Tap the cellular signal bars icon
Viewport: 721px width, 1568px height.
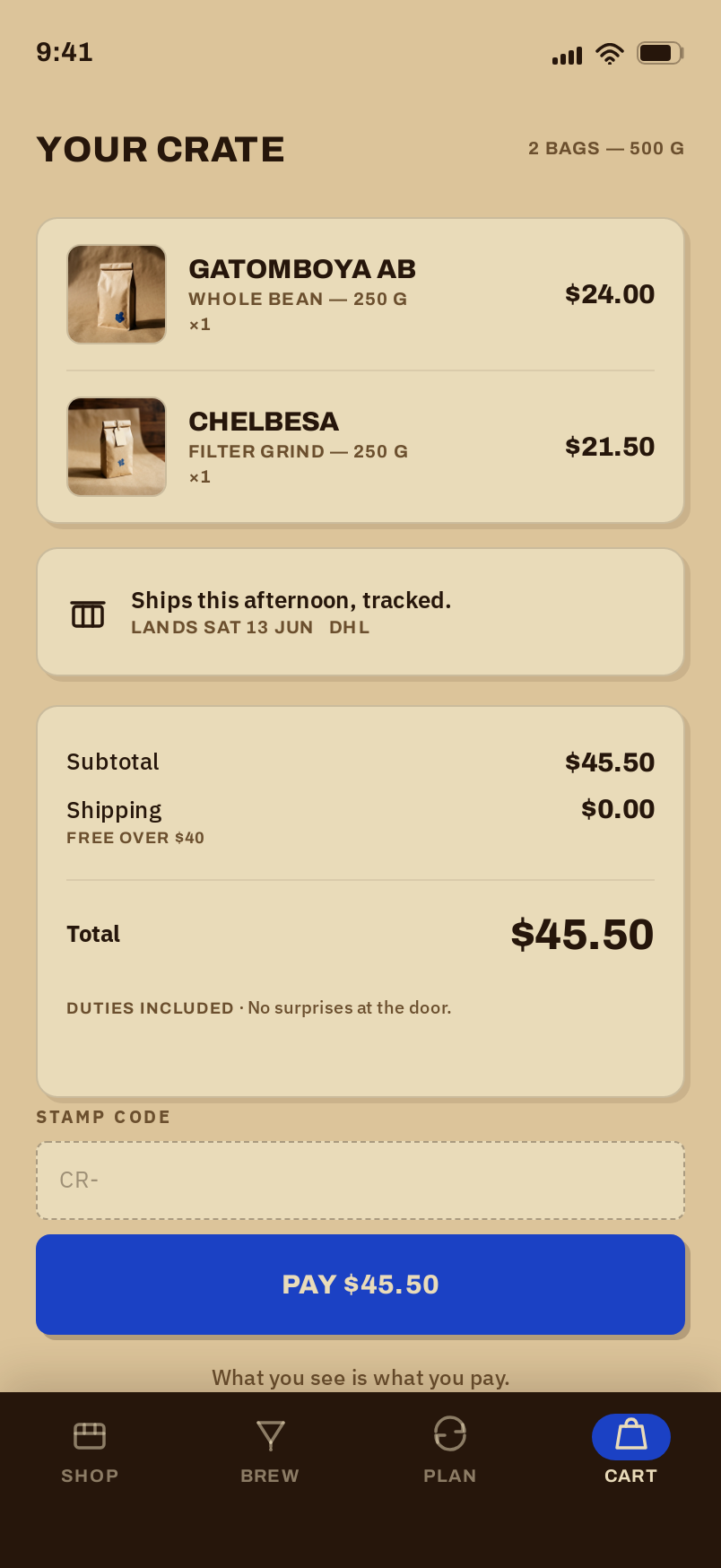(x=567, y=56)
